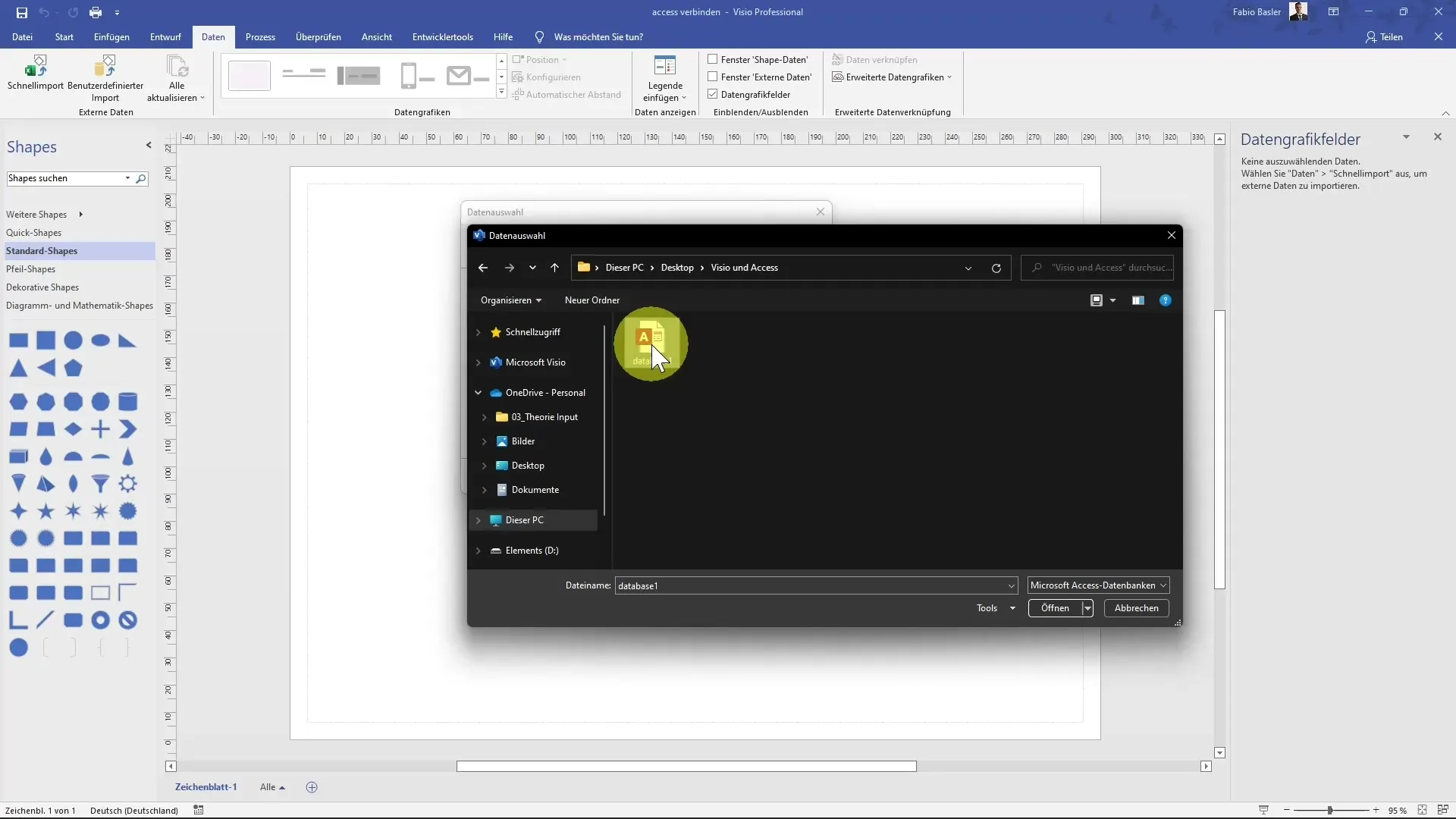Select the Zeichenblatt-1 page tab
This screenshot has width=1456, height=819.
click(x=206, y=787)
